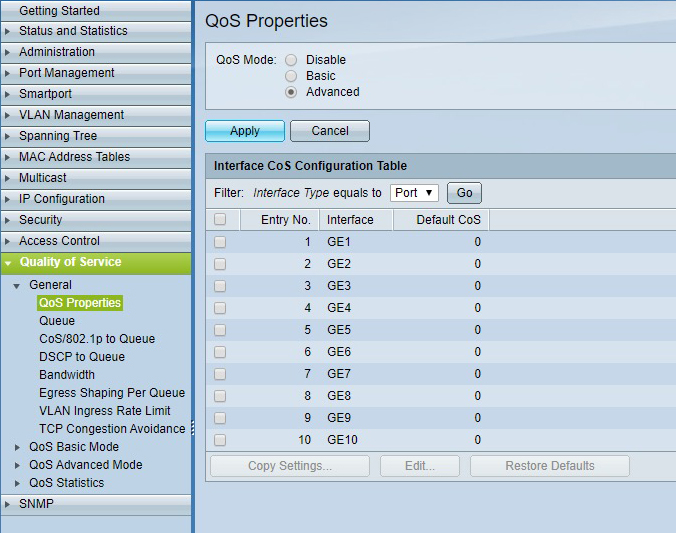Expand the Status and Statistics arrow
The image size is (676, 533).
(x=7, y=31)
